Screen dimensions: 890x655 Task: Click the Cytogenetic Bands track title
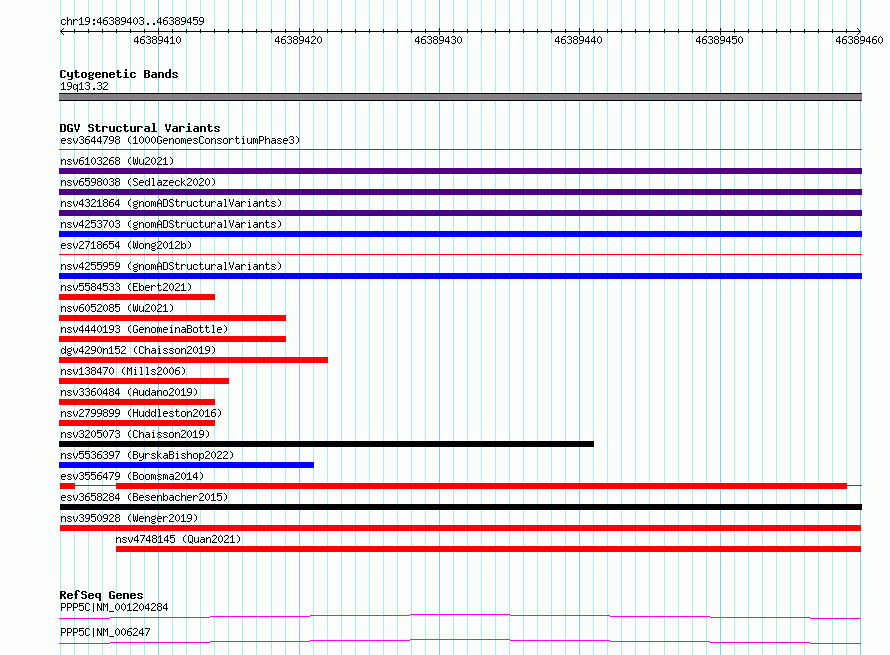point(119,74)
